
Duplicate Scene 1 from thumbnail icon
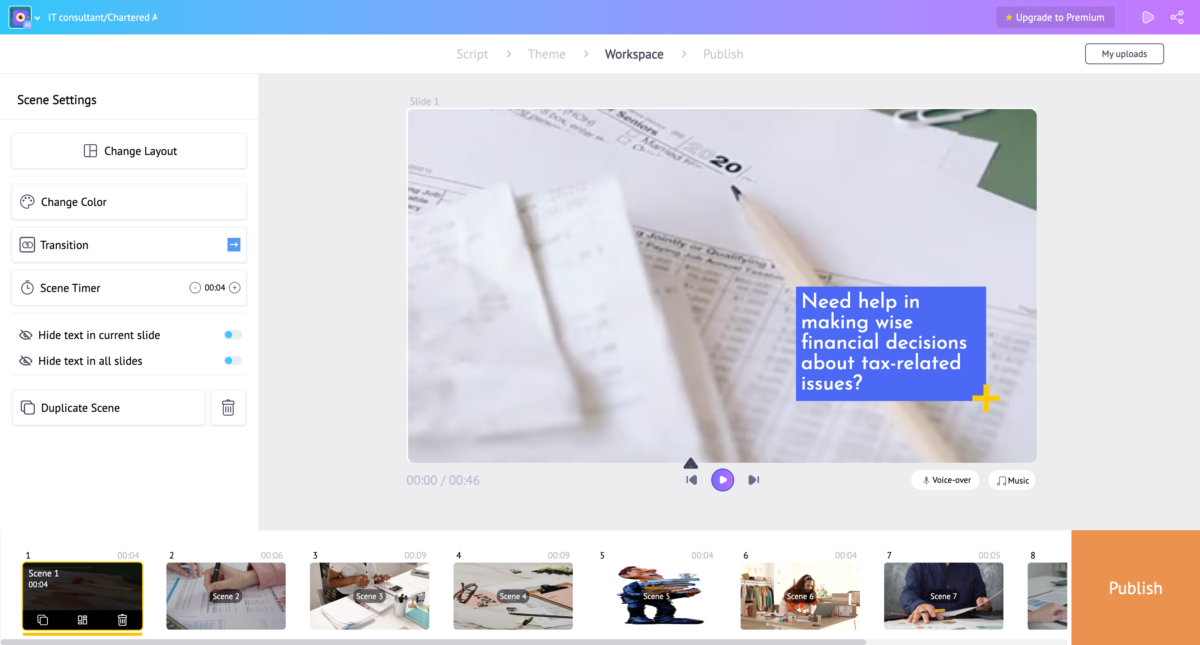(x=42, y=620)
